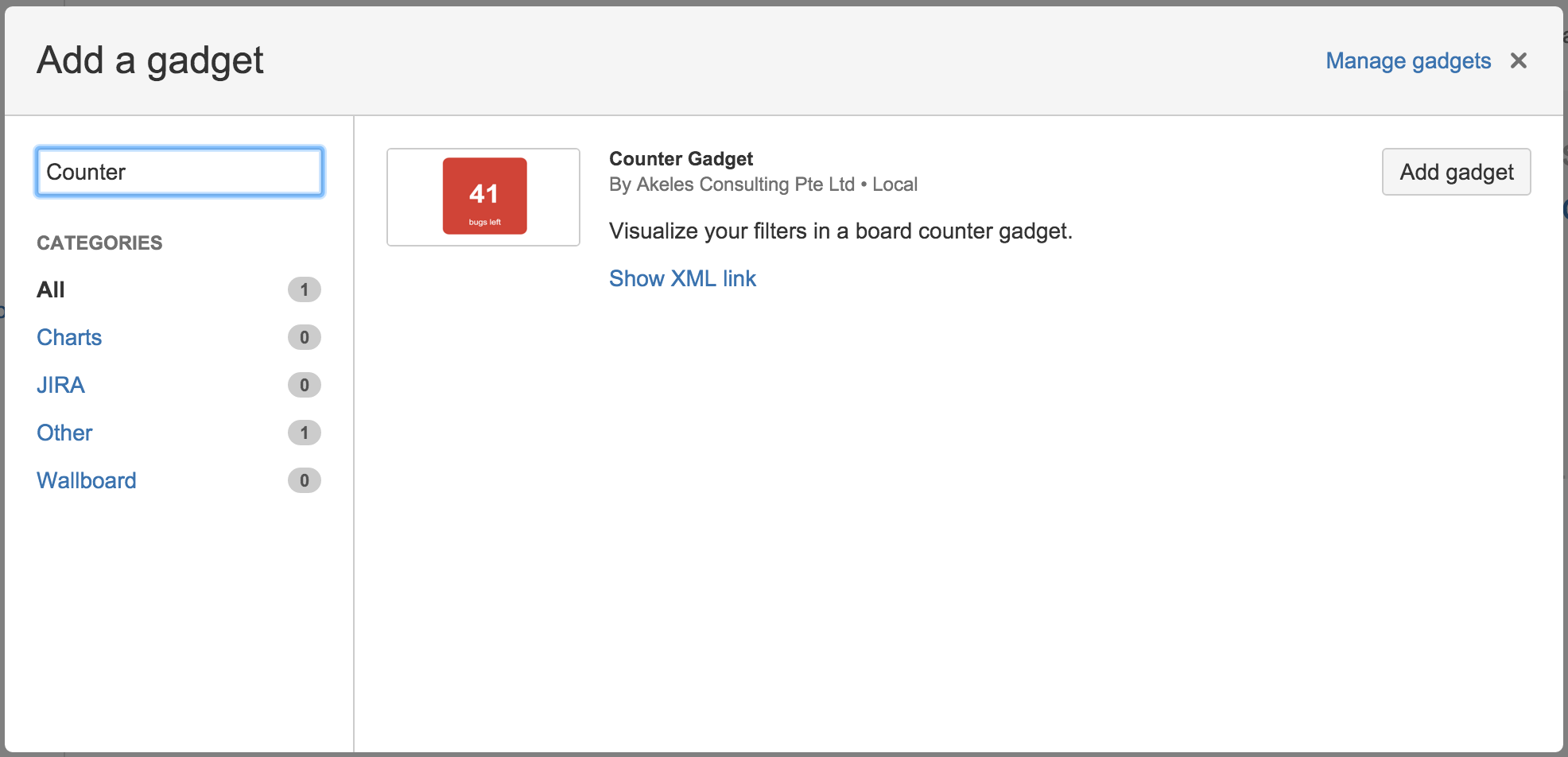Click the close X on the dialog
This screenshot has width=1568, height=757.
click(x=1519, y=60)
